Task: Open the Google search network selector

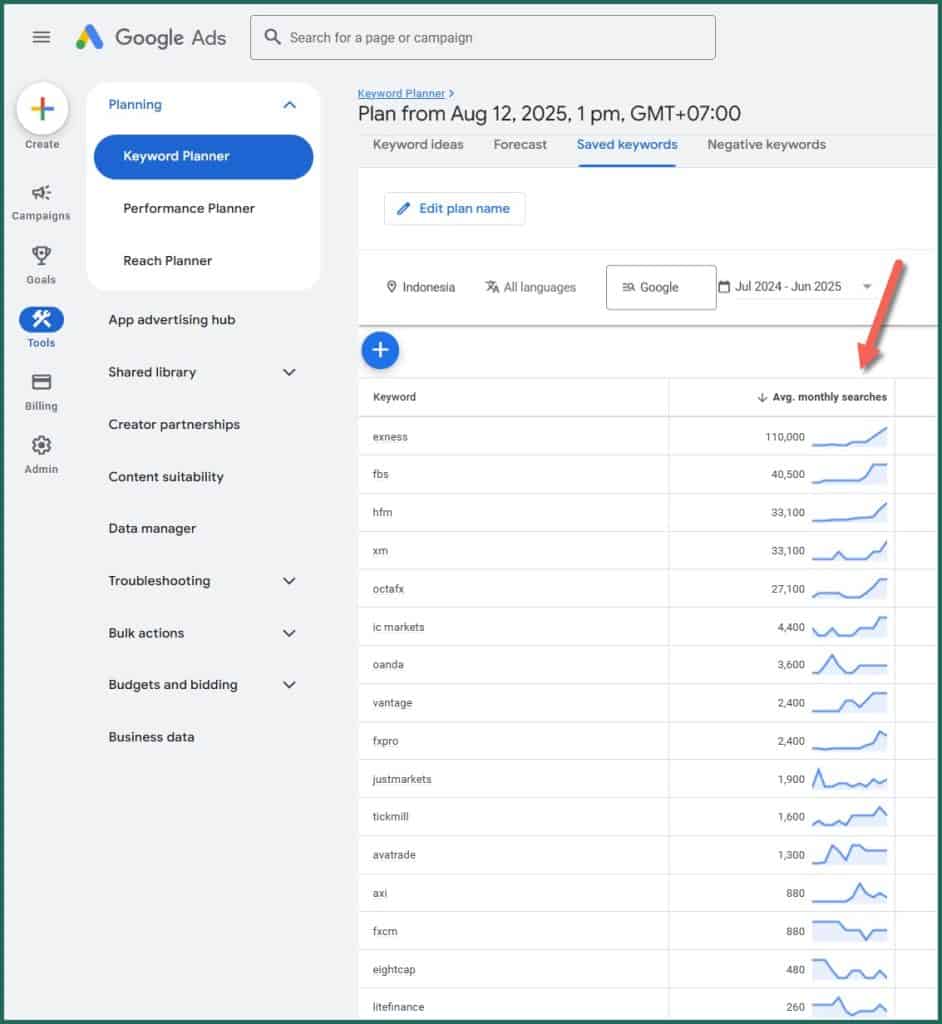Action: [x=661, y=287]
